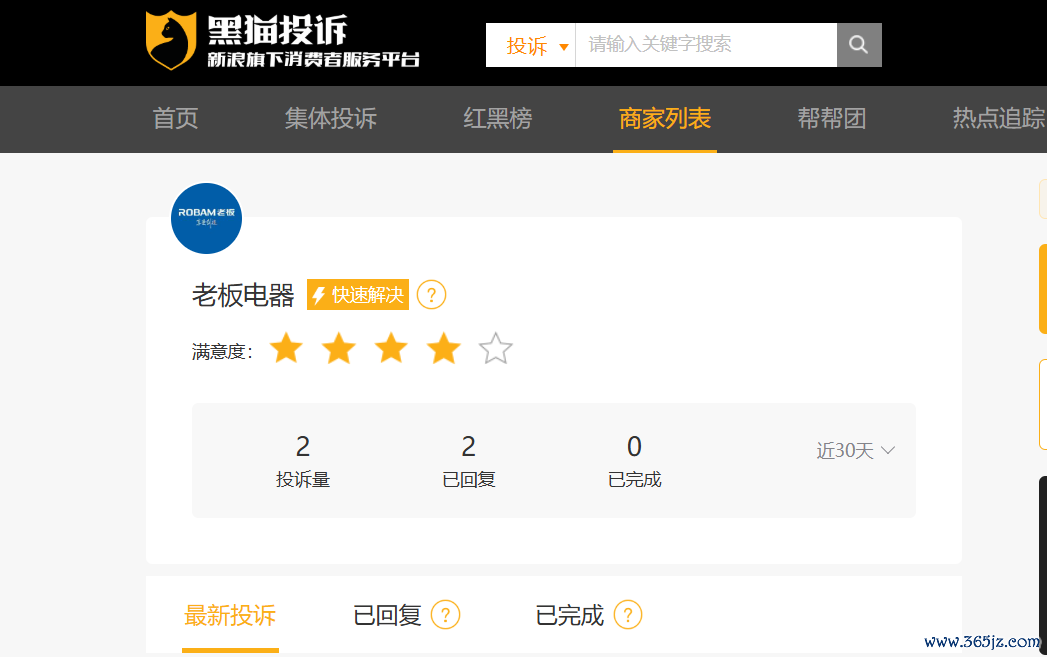Image resolution: width=1047 pixels, height=657 pixels.
Task: Expand the 近30天 time range dropdown
Action: pos(855,451)
